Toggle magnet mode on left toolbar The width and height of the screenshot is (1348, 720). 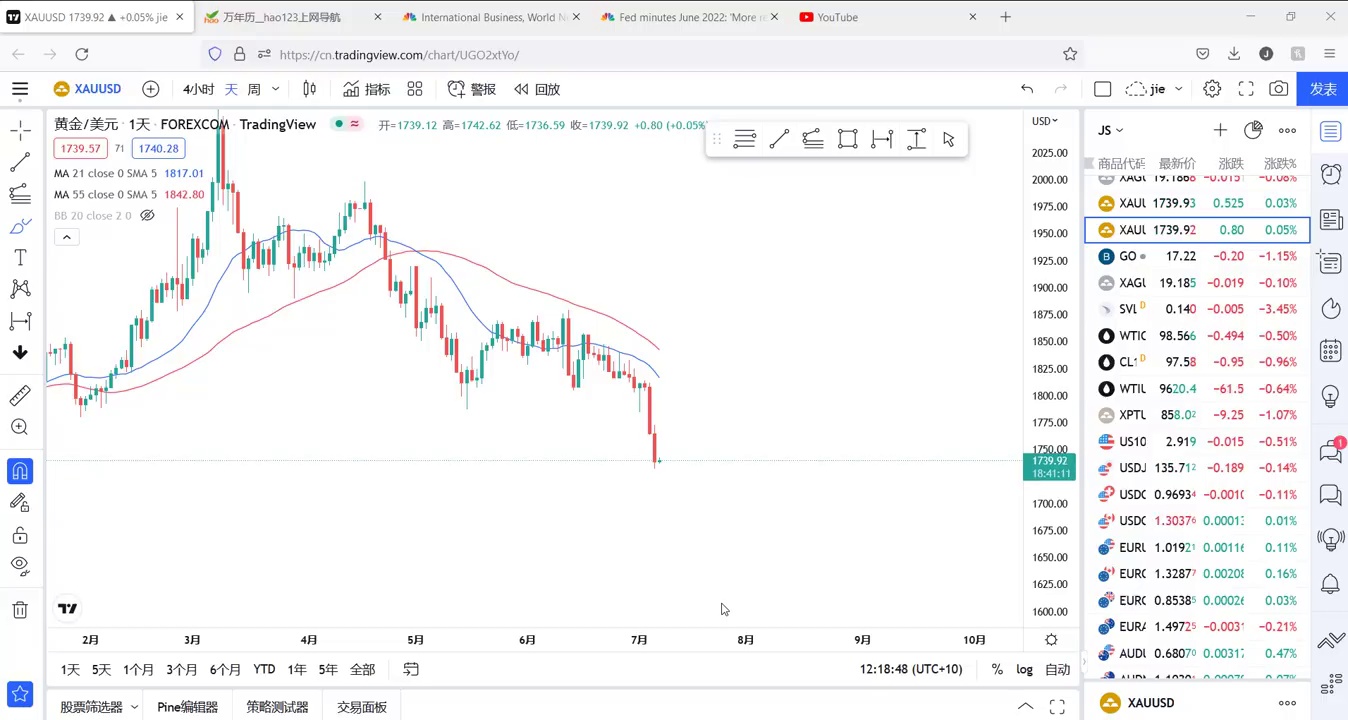click(20, 471)
